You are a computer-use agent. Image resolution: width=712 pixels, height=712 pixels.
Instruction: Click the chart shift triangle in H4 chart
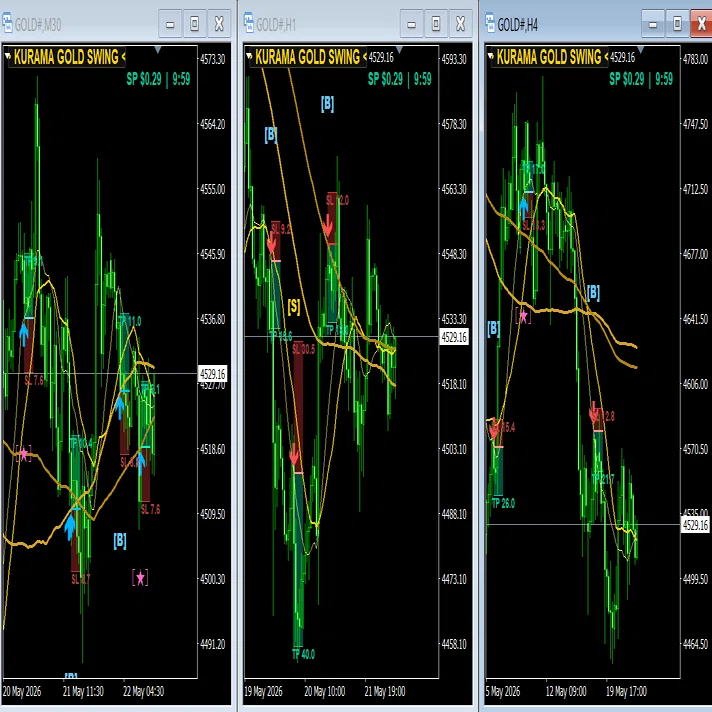[641, 49]
